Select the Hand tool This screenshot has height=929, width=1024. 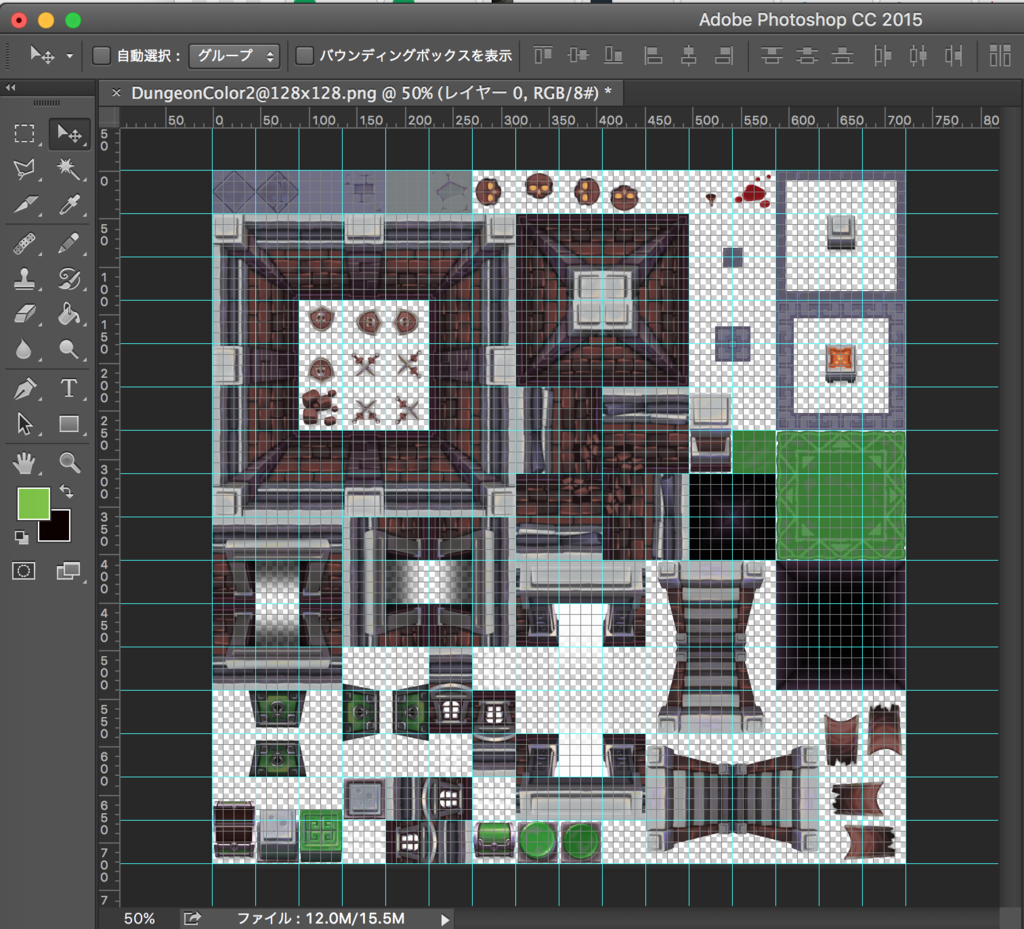tap(25, 463)
